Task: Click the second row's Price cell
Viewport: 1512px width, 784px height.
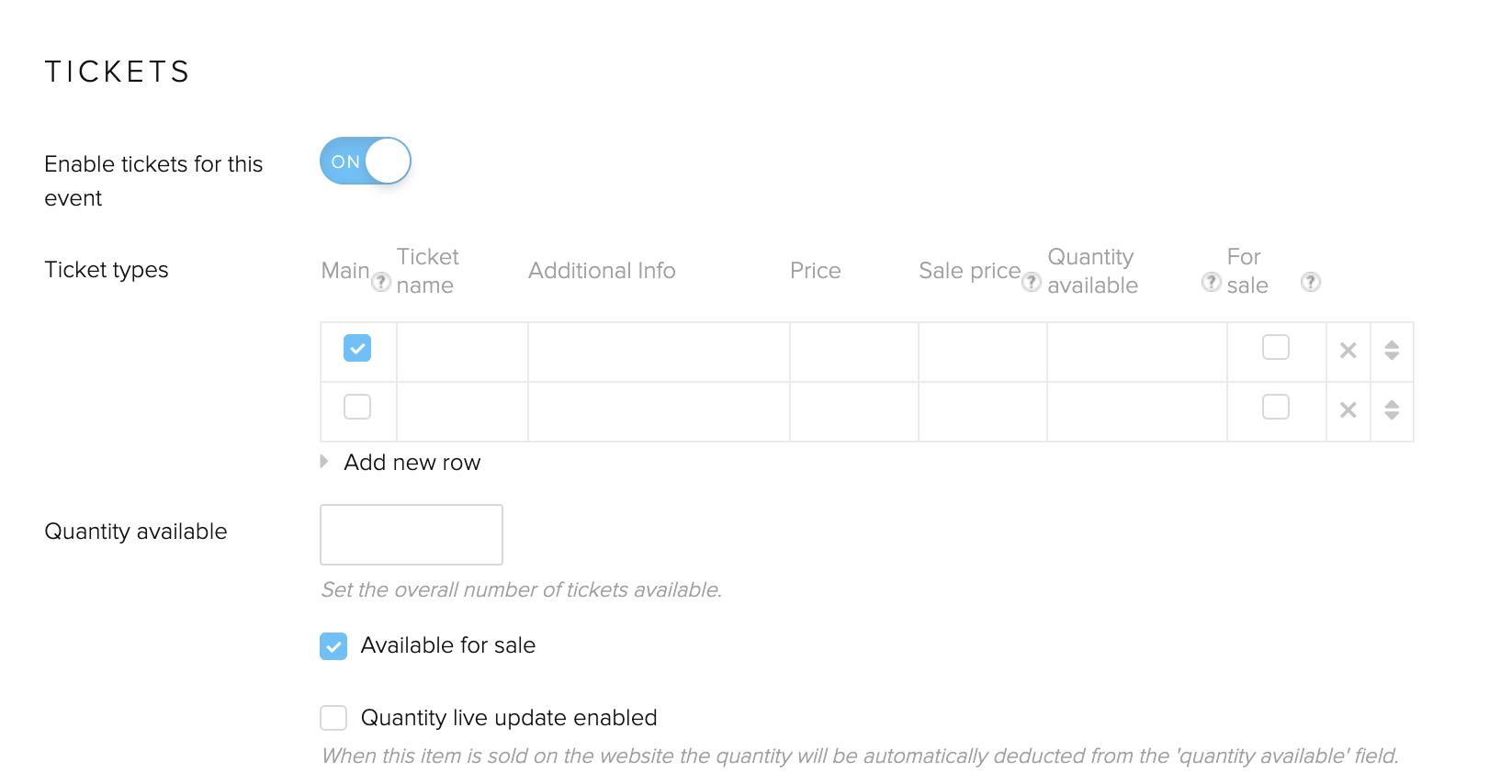Action: (x=854, y=411)
